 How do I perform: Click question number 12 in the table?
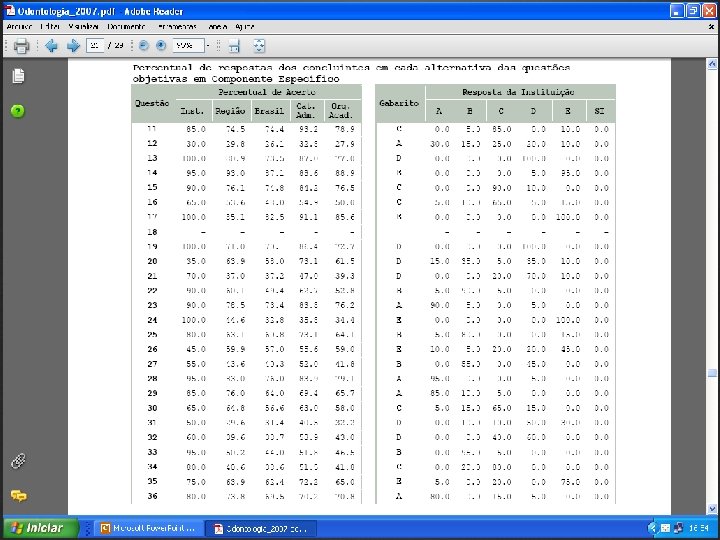152,143
